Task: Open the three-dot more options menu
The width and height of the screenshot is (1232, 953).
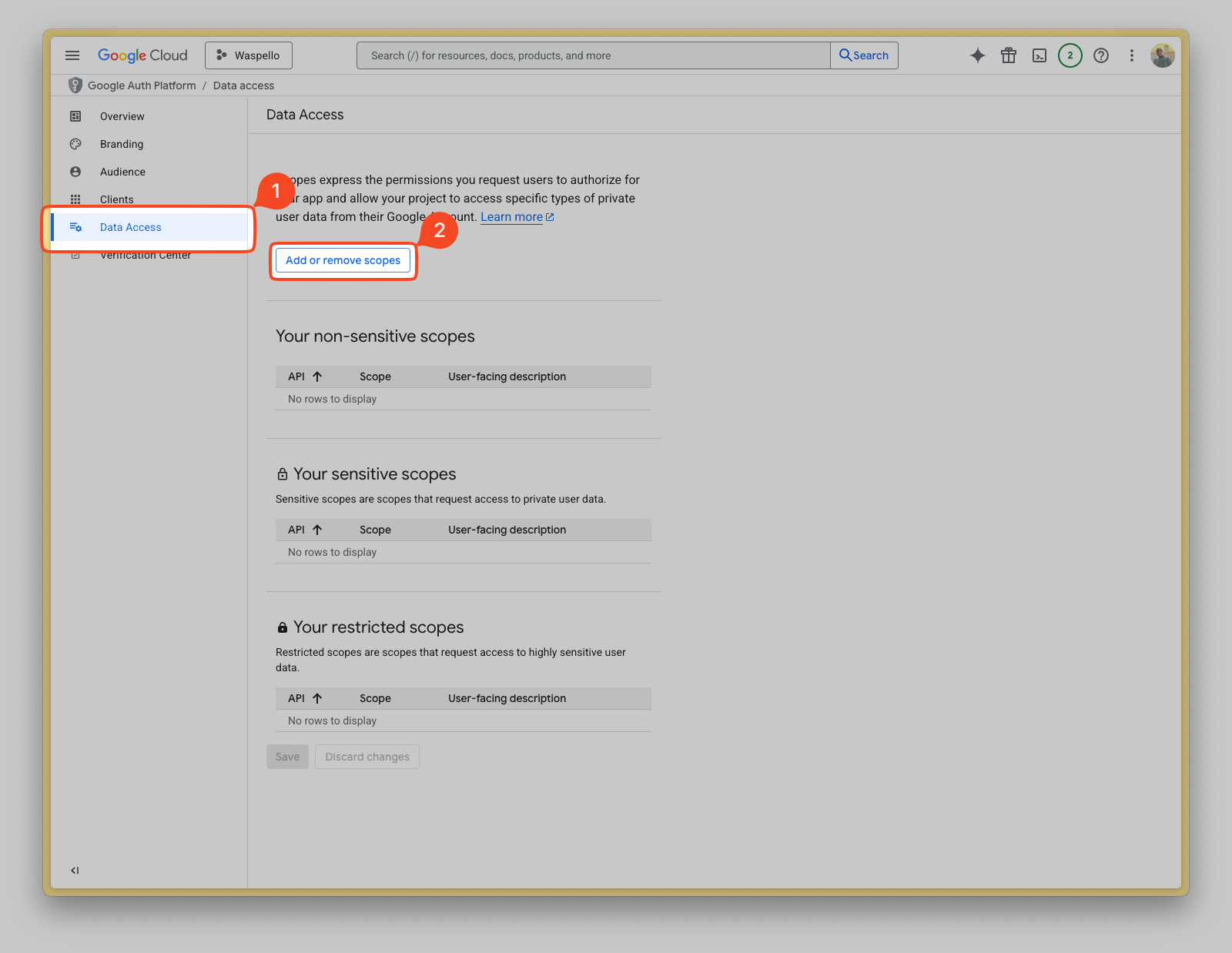Action: pos(1131,55)
